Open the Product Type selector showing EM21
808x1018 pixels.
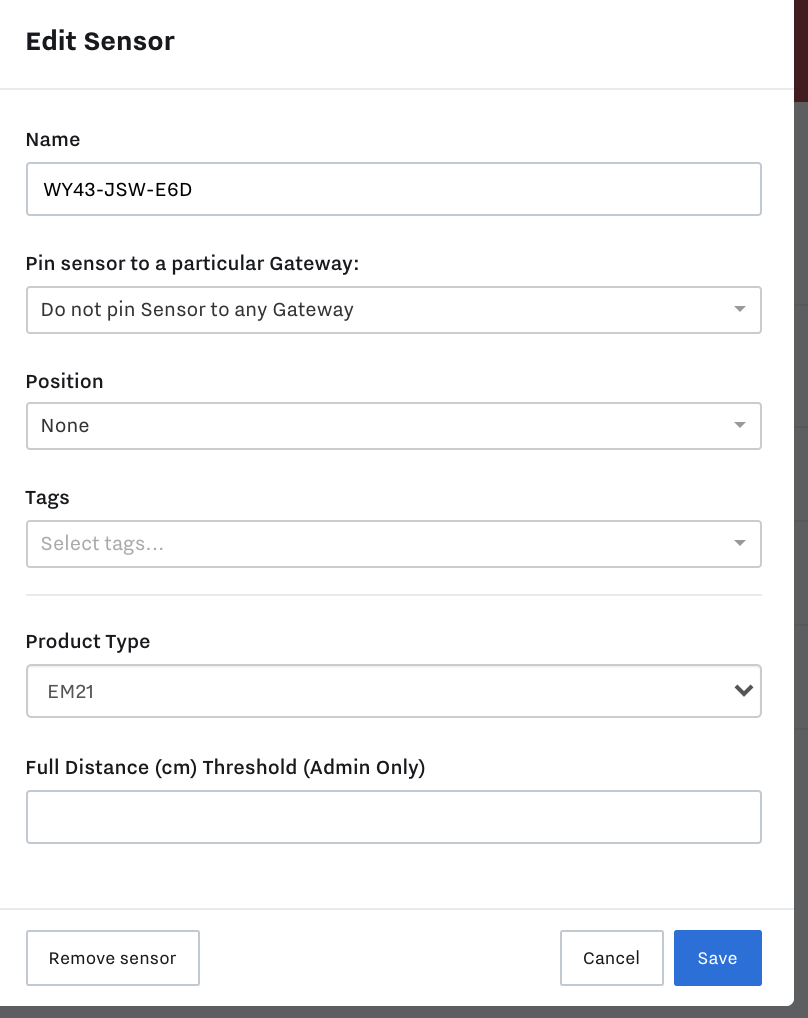pyautogui.click(x=393, y=691)
